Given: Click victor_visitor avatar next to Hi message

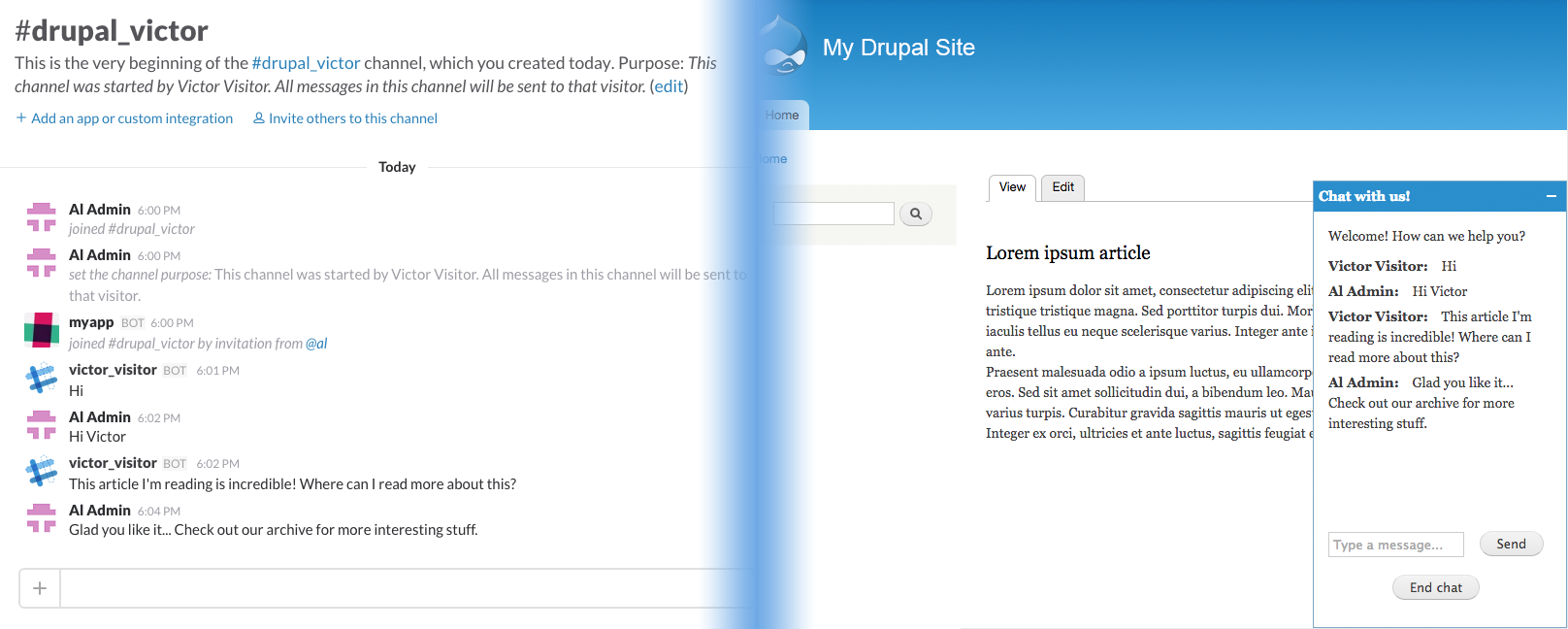Looking at the screenshot, I should [41, 379].
